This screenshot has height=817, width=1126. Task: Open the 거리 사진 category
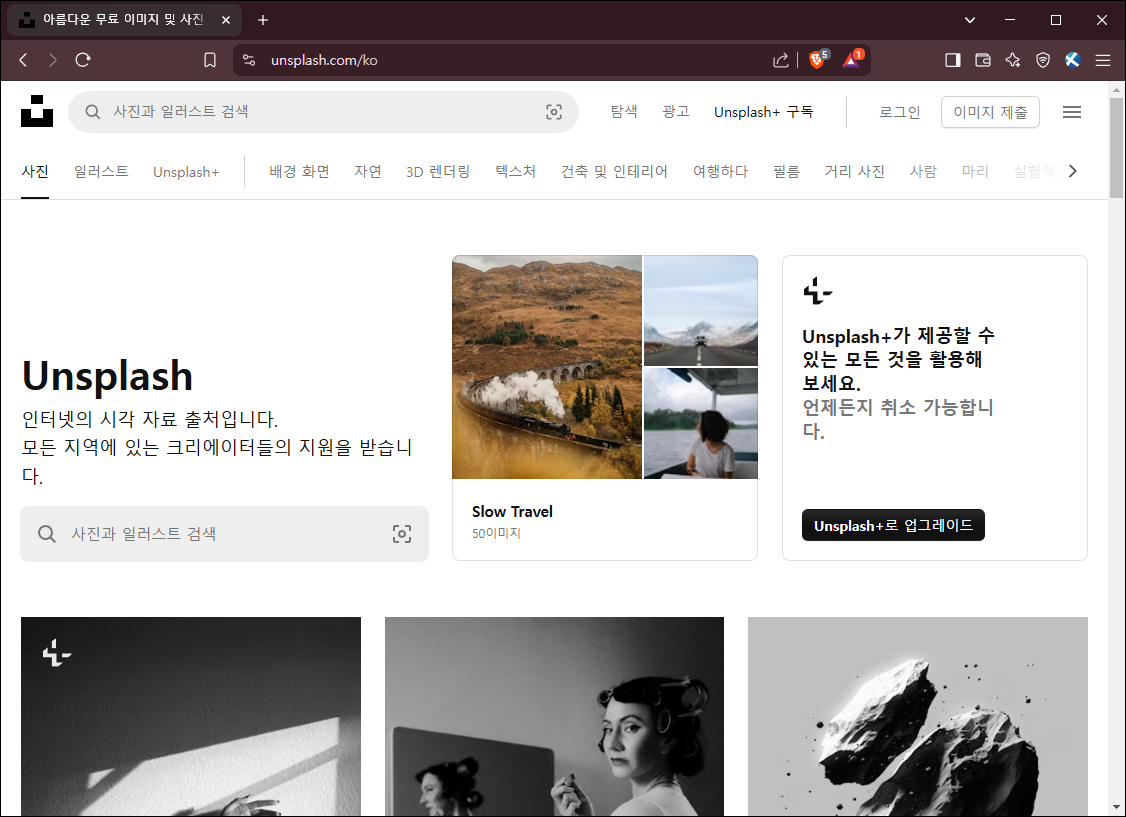(x=855, y=172)
